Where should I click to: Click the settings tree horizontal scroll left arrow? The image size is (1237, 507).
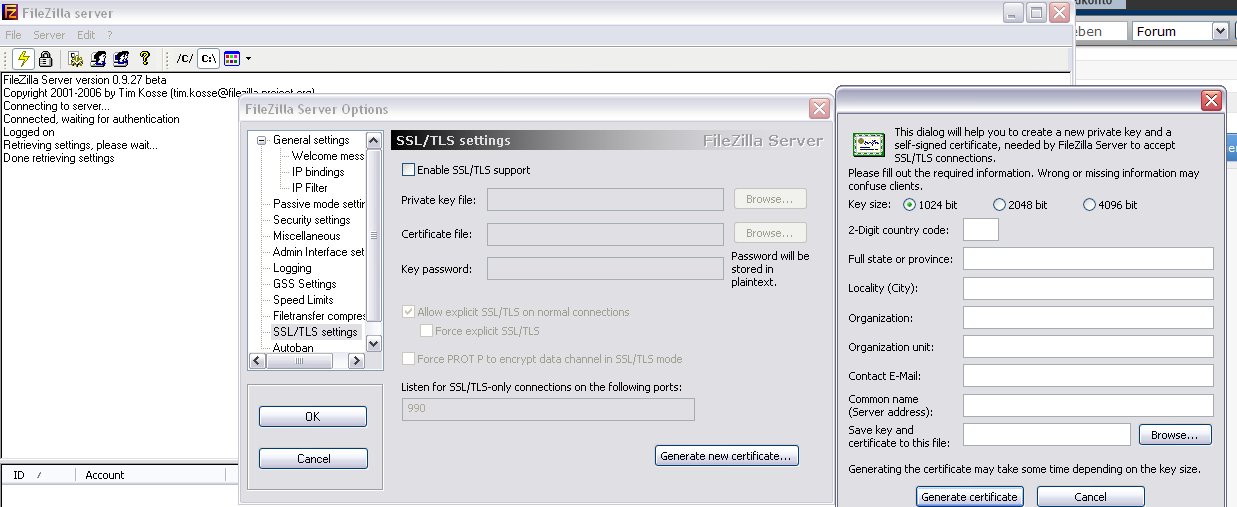click(257, 361)
